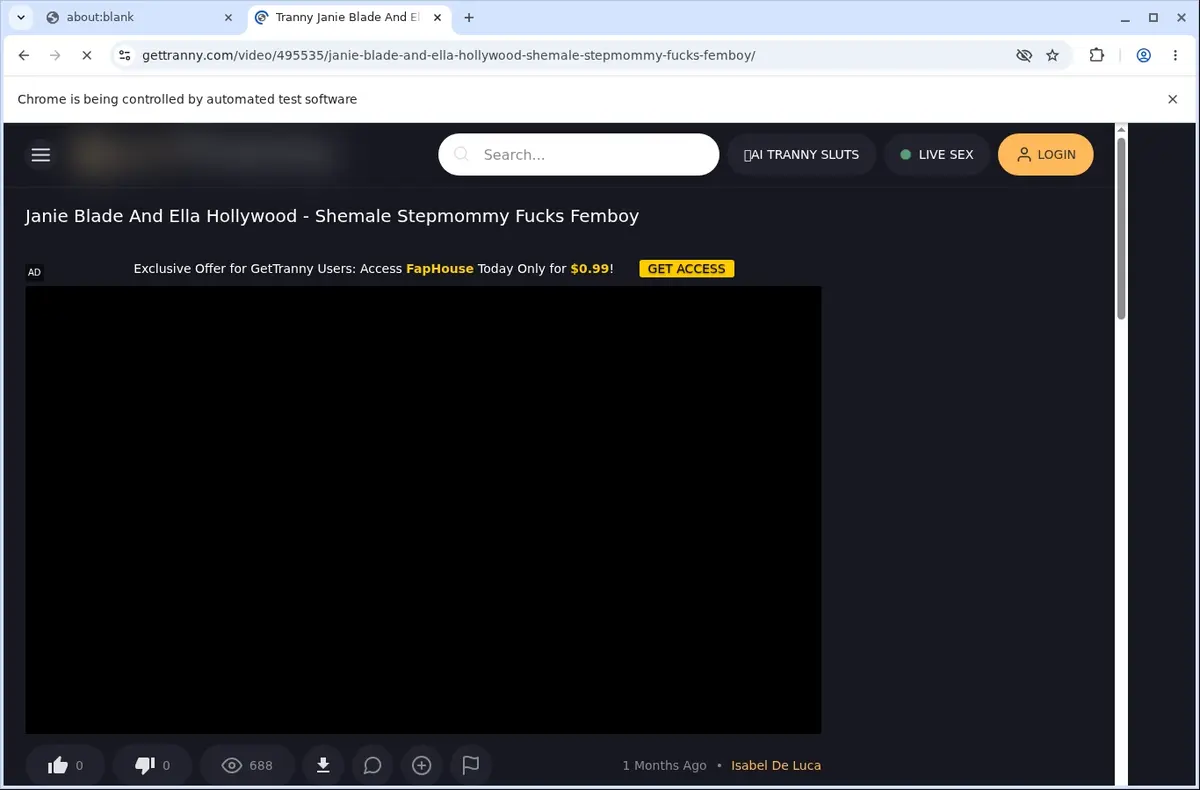Open comments via speech bubble icon
The width and height of the screenshot is (1200, 790).
click(372, 765)
